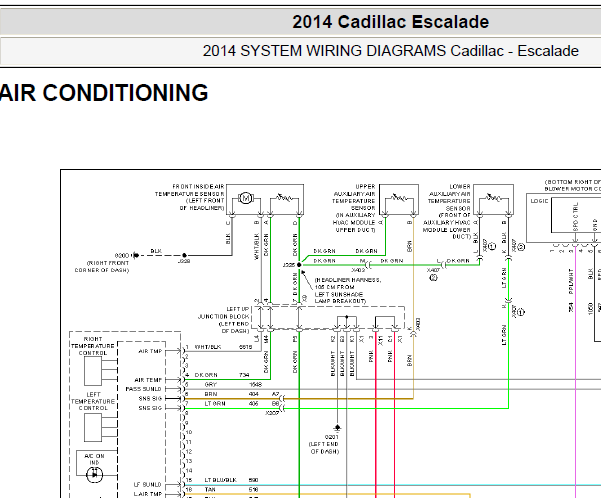The width and height of the screenshot is (601, 498).
Task: Click the "GRY" wire label at pin 5
Action: pos(211,384)
